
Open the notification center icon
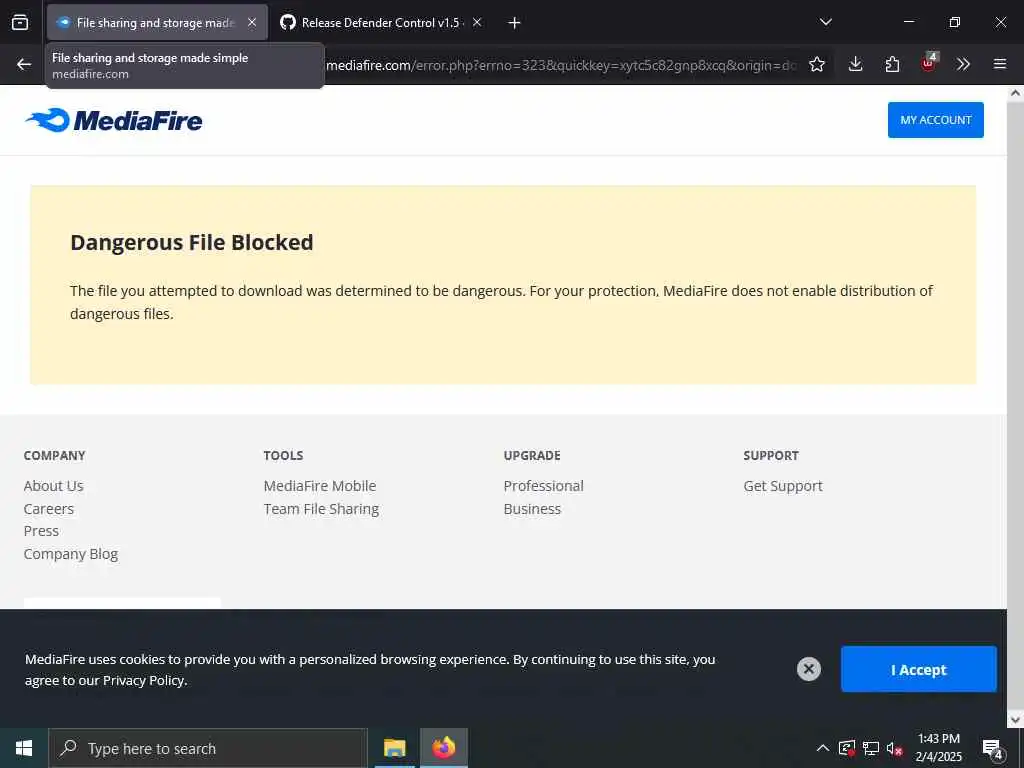993,748
